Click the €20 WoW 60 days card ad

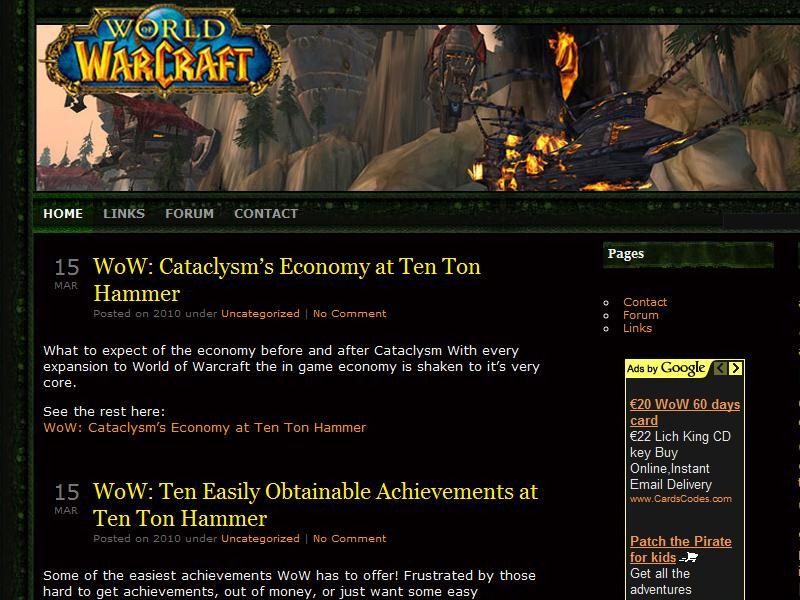click(x=685, y=412)
